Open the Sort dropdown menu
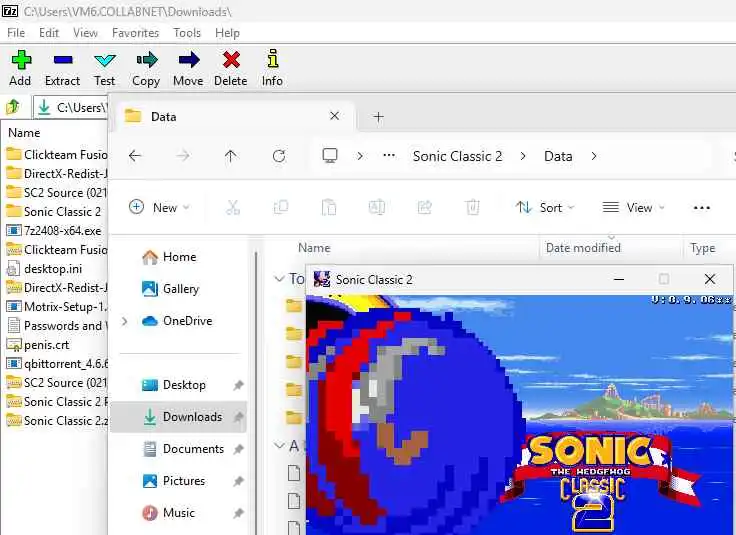 [544, 207]
